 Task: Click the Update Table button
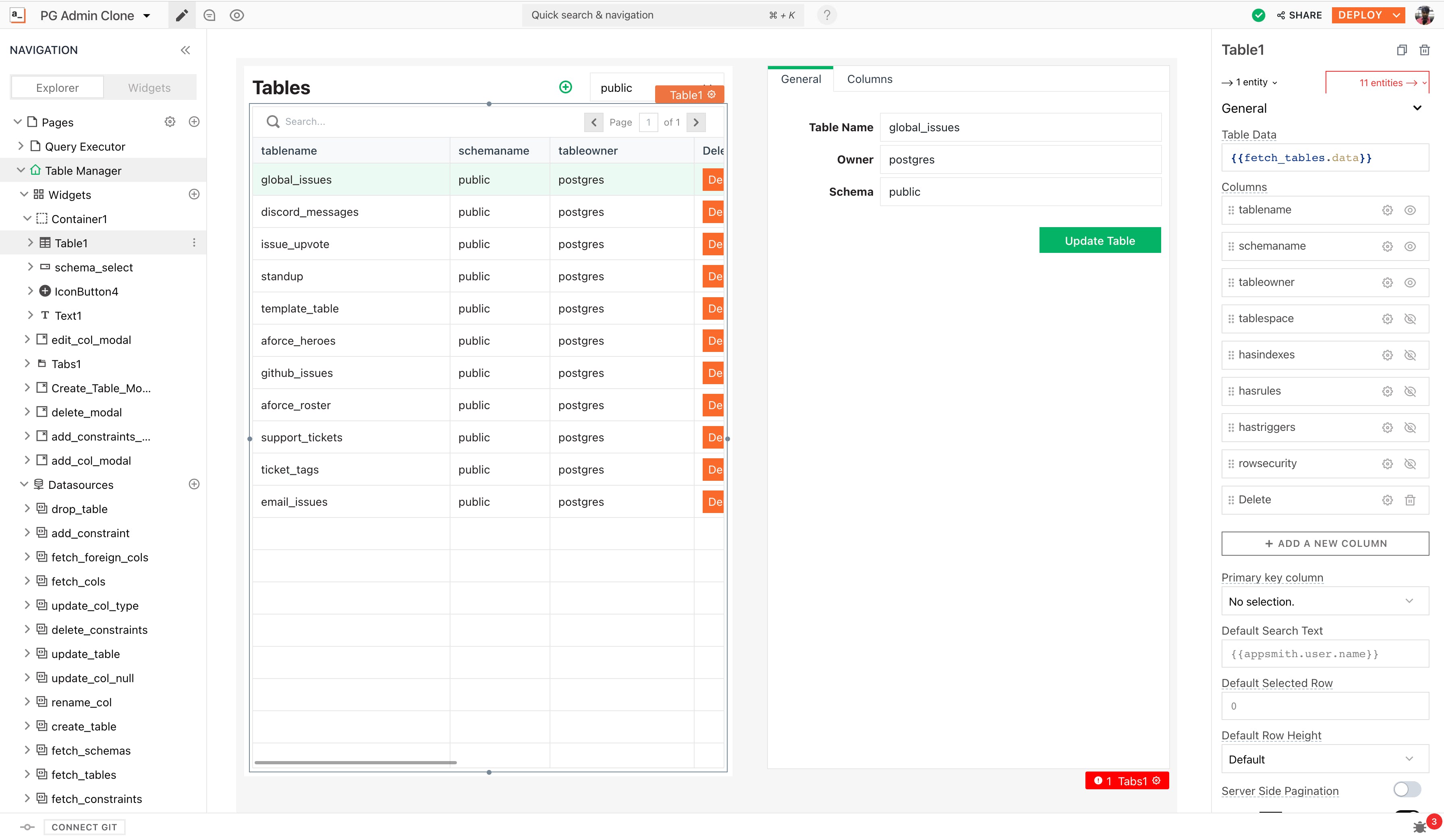click(1099, 240)
